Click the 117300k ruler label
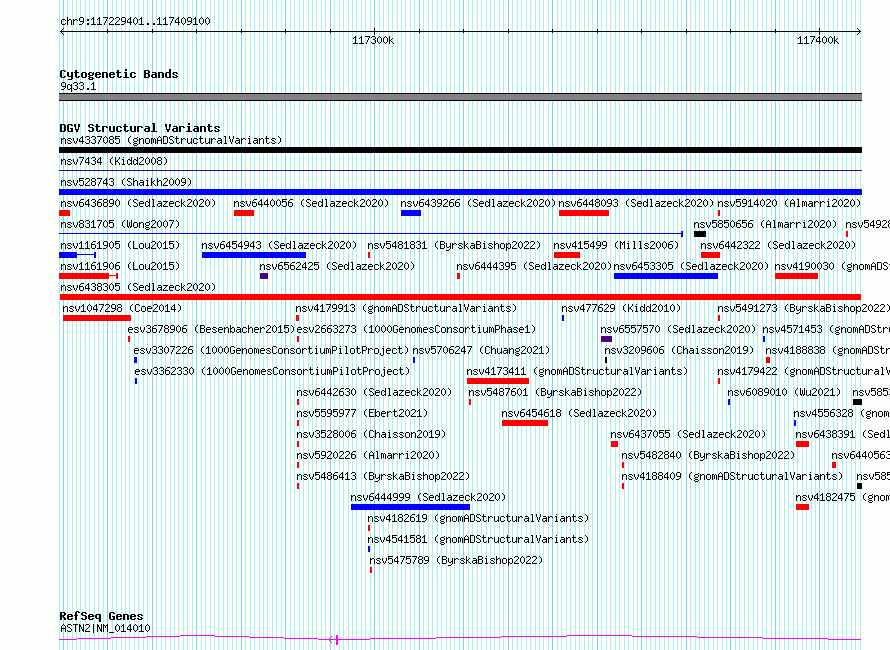 point(373,40)
